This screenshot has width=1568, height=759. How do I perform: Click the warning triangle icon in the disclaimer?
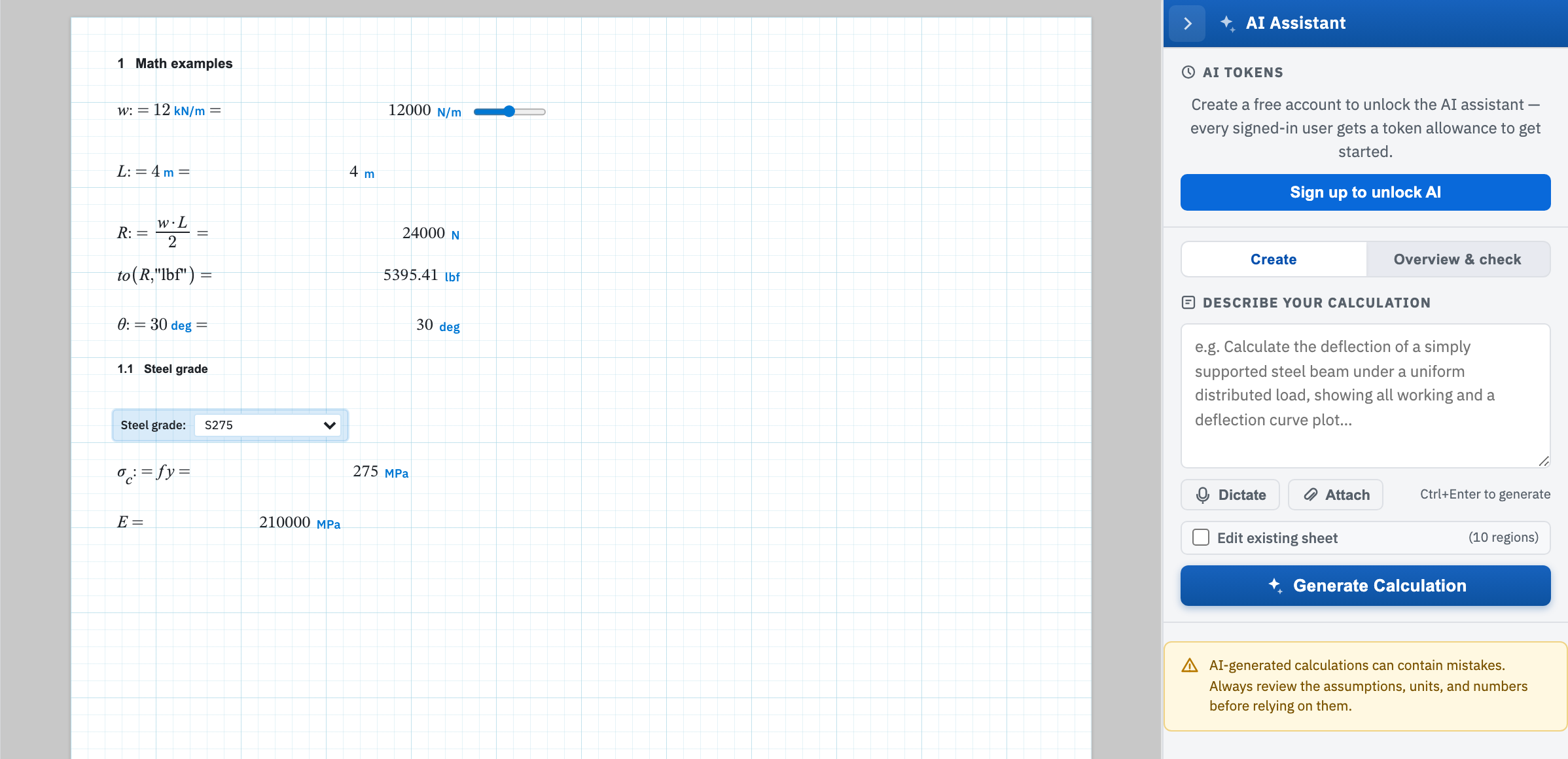pos(1190,666)
